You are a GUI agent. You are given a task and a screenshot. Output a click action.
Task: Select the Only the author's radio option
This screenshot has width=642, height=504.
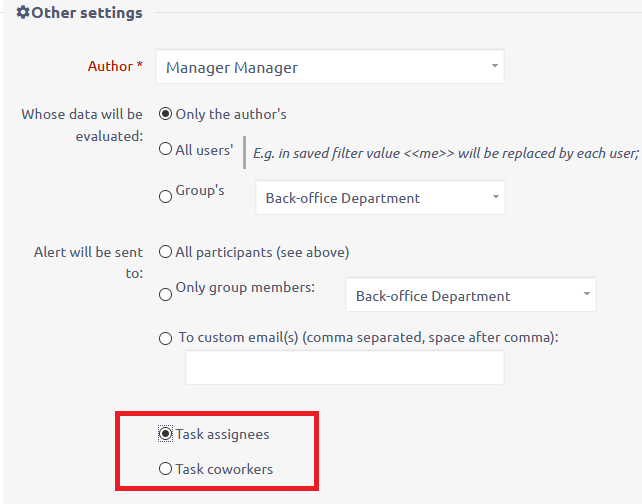coord(166,114)
